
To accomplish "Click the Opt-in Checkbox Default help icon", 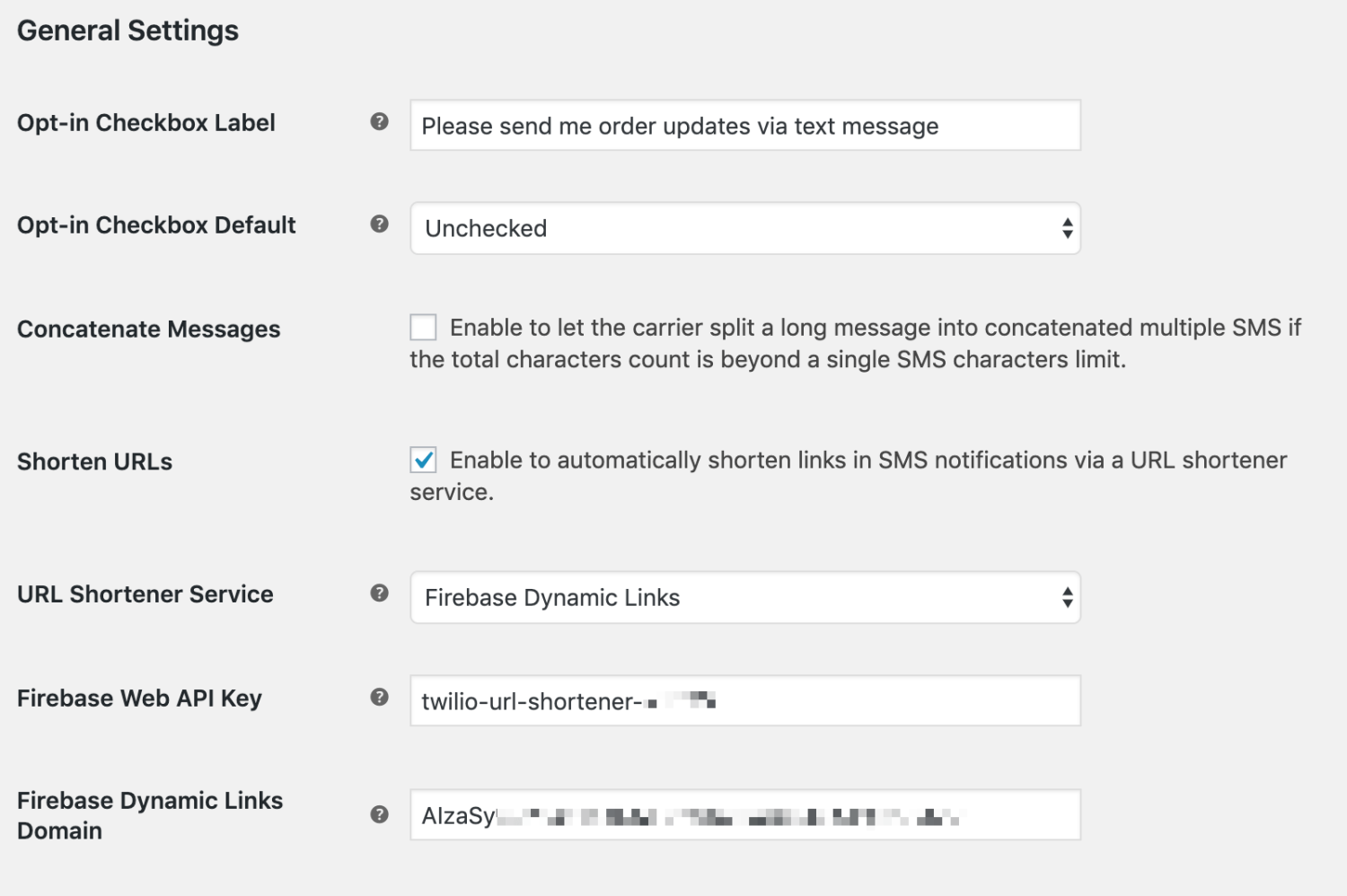I will (378, 223).
